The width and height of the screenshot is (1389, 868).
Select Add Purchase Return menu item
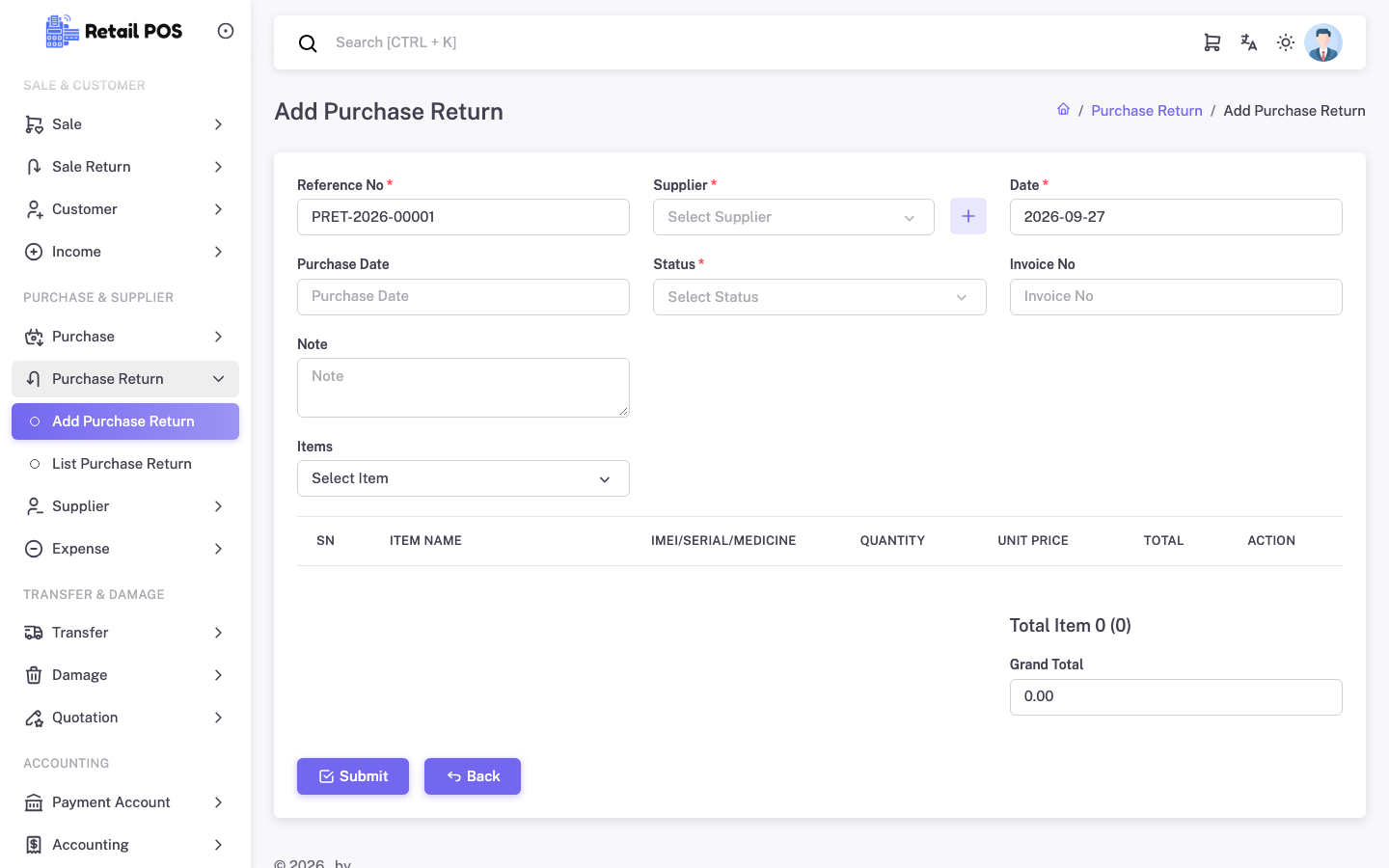125,421
